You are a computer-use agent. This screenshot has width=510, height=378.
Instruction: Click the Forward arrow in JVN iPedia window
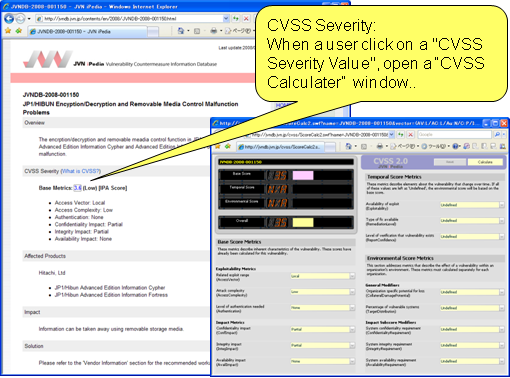21,19
